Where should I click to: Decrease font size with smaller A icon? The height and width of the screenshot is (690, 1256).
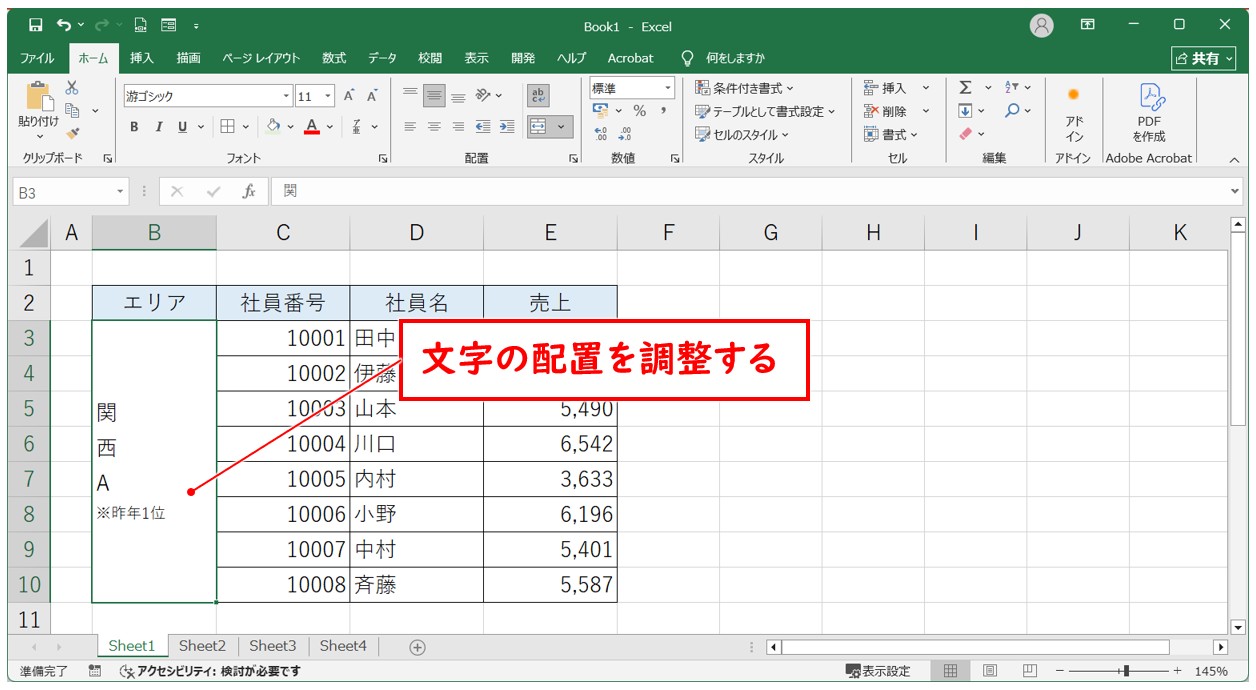pos(372,96)
